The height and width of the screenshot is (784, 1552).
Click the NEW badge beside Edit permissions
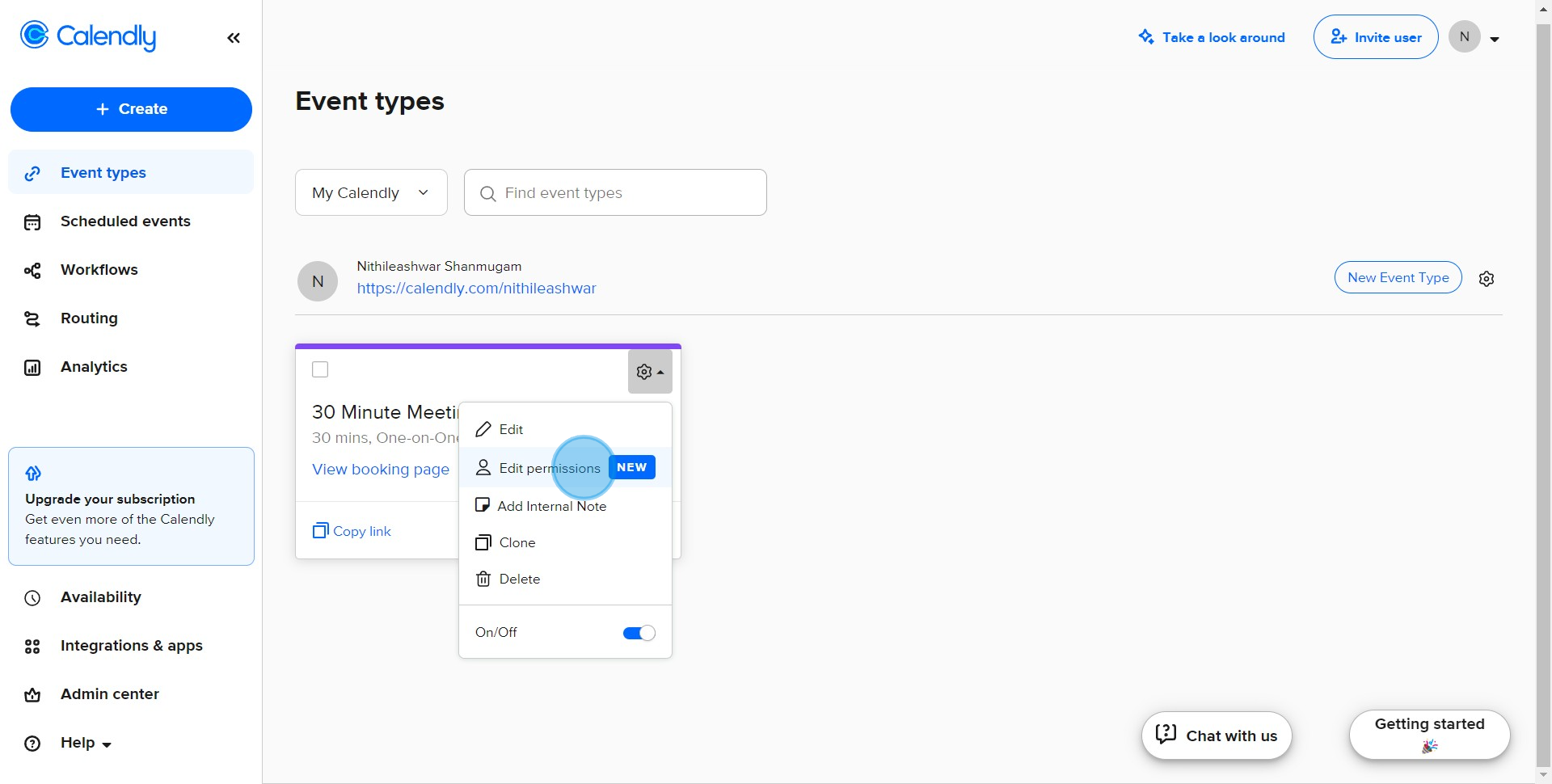[x=631, y=467]
